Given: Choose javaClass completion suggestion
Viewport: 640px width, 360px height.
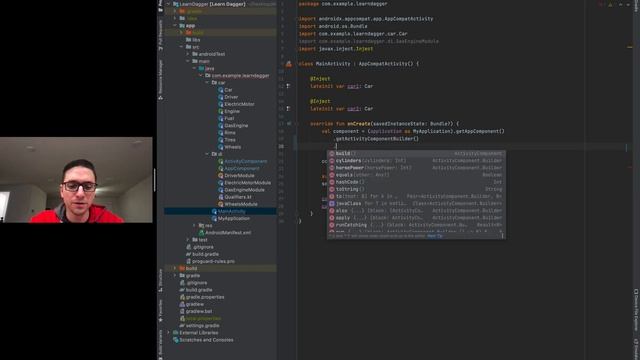Looking at the screenshot, I should coord(416,203).
